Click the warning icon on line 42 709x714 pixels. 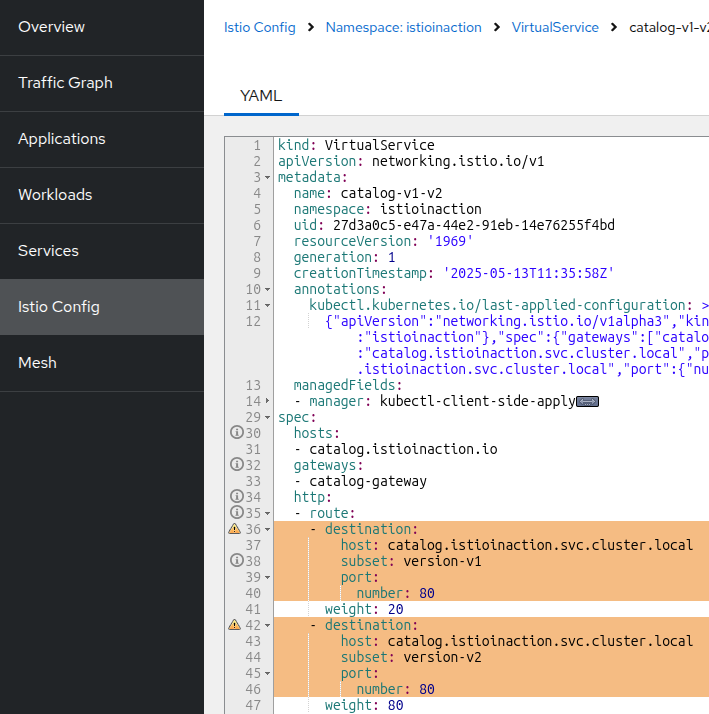[235, 625]
